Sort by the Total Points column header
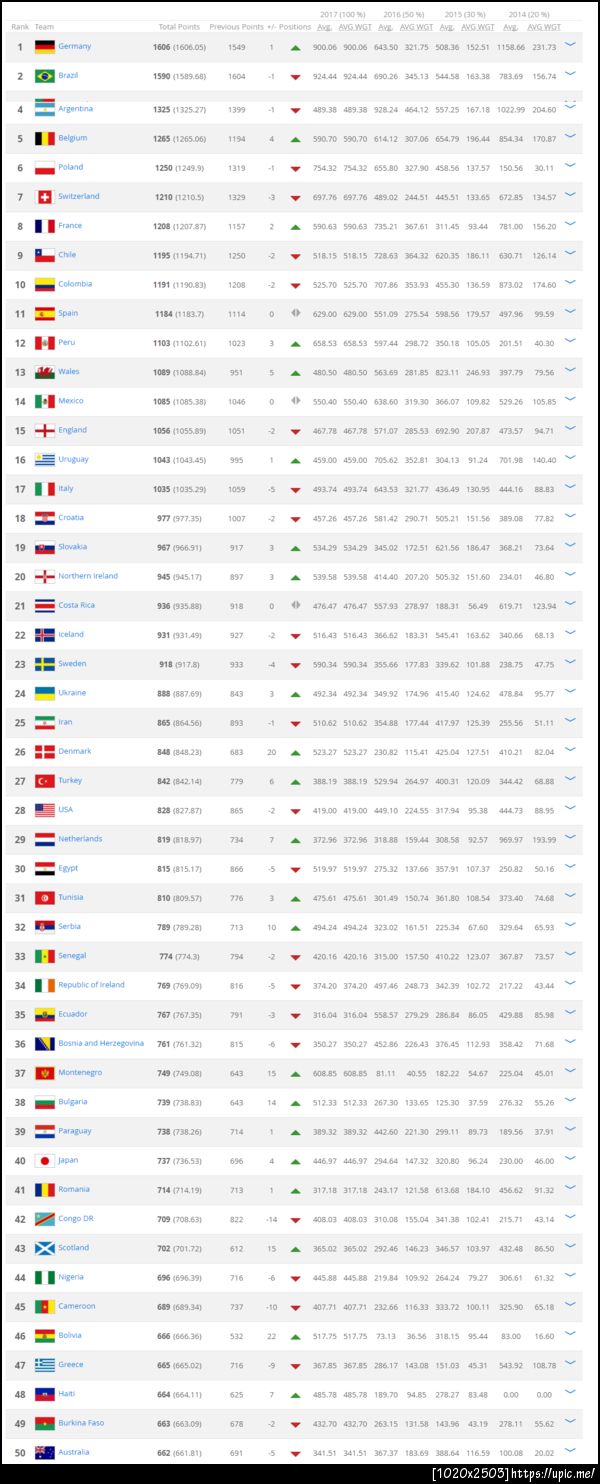The height and width of the screenshot is (1484, 600). pos(179,26)
